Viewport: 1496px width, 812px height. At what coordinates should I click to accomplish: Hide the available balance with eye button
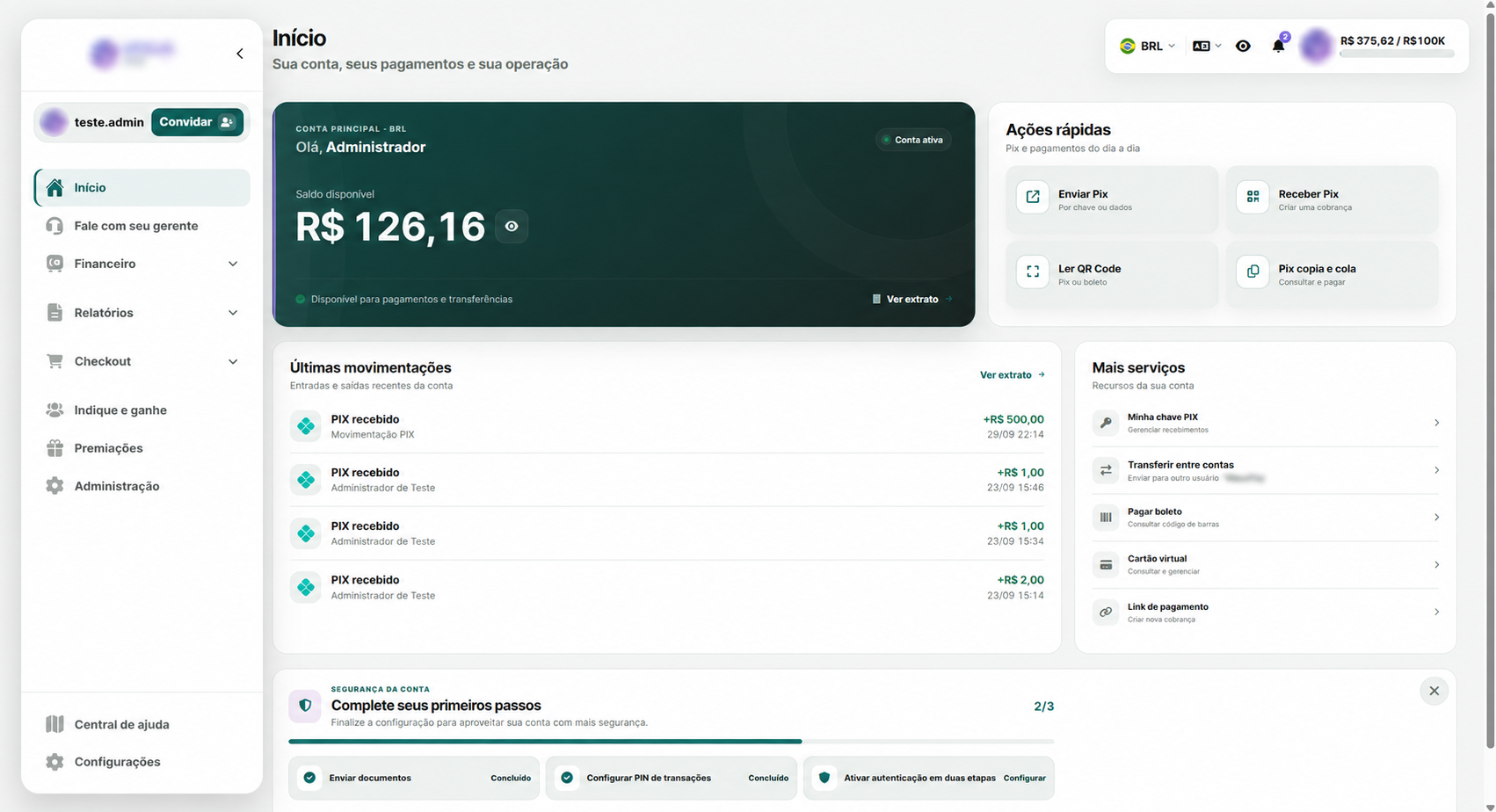click(x=512, y=227)
